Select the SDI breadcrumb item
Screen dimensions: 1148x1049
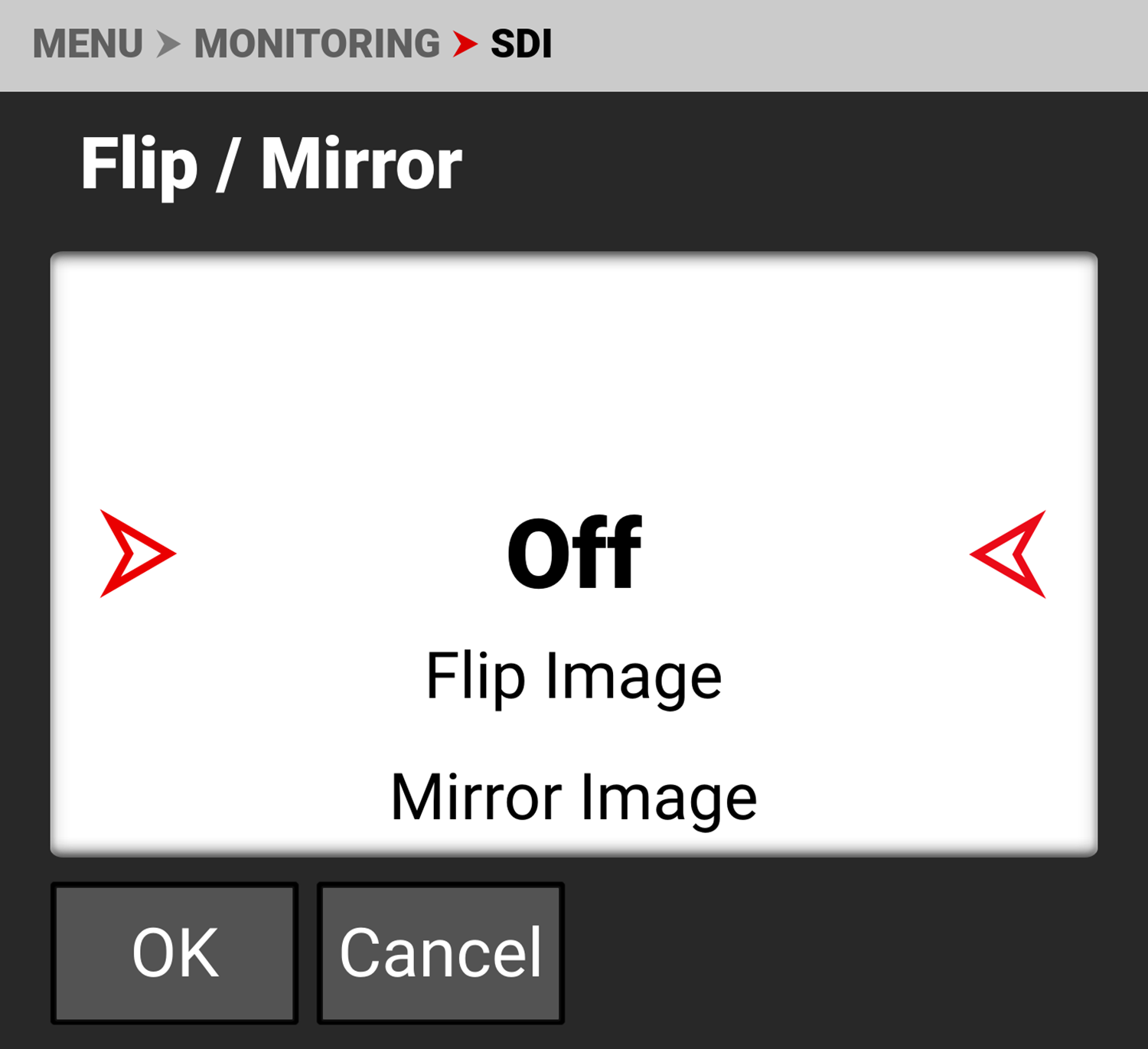click(x=521, y=44)
